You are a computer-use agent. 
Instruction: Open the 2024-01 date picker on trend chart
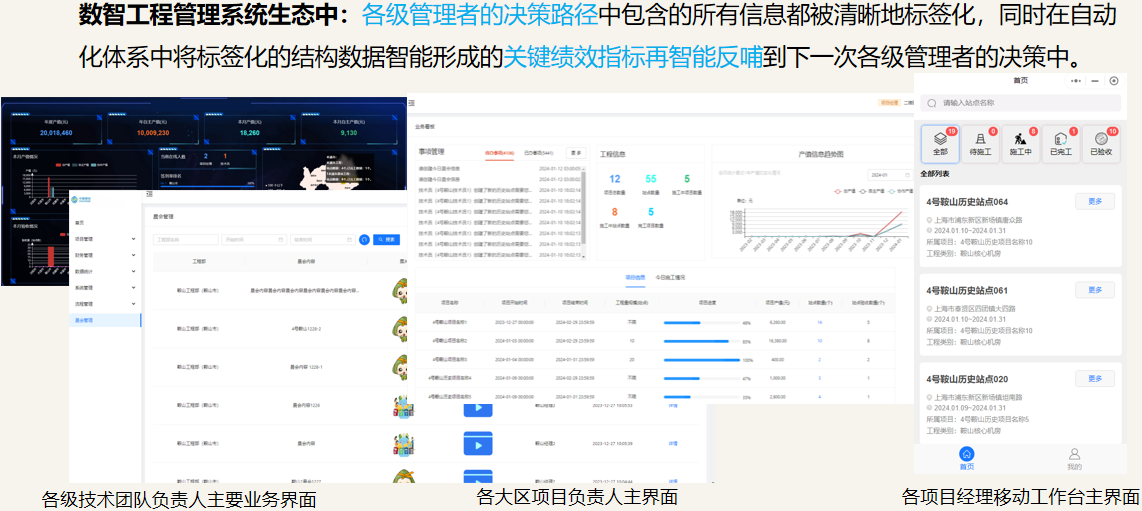tap(889, 174)
